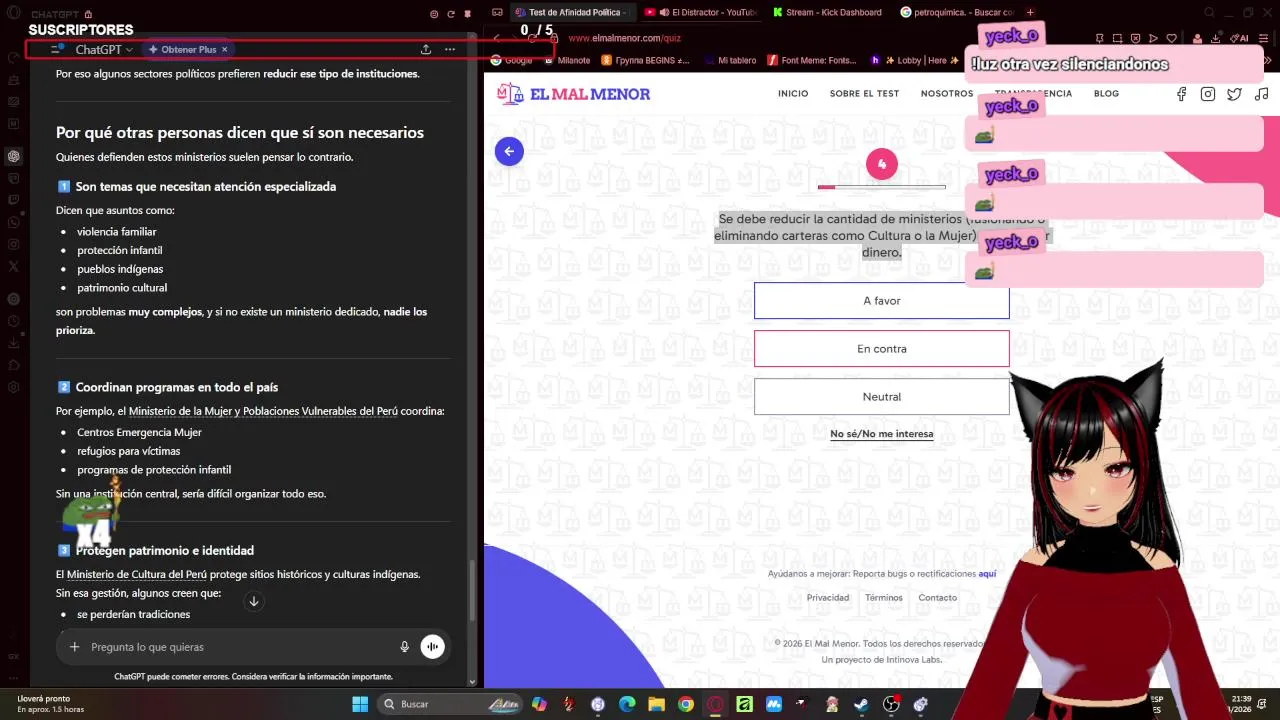Viewport: 1280px width, 720px height.
Task: Open Steam from taskbar
Action: pos(861,704)
